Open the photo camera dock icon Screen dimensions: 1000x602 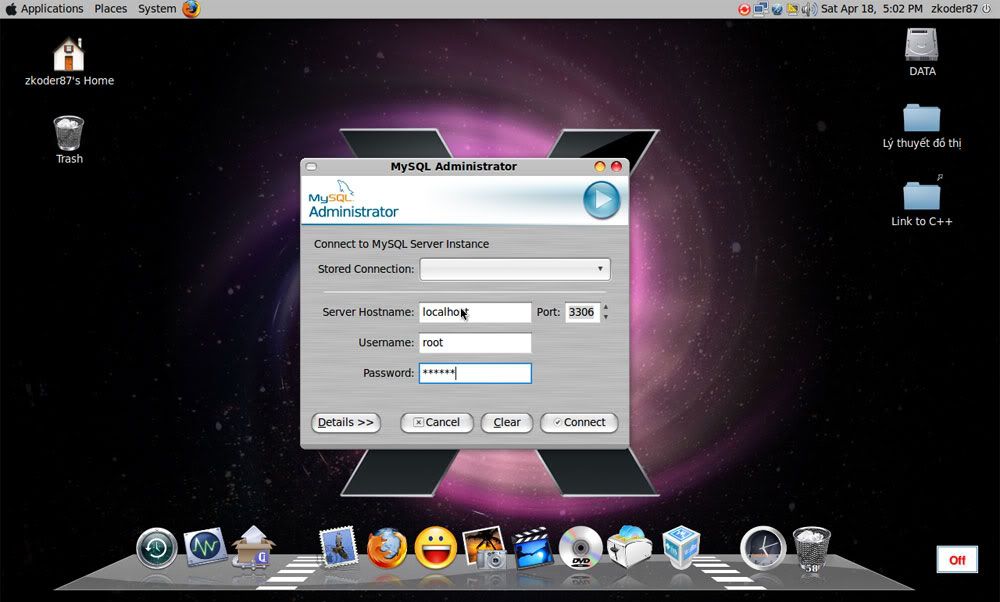pos(484,547)
